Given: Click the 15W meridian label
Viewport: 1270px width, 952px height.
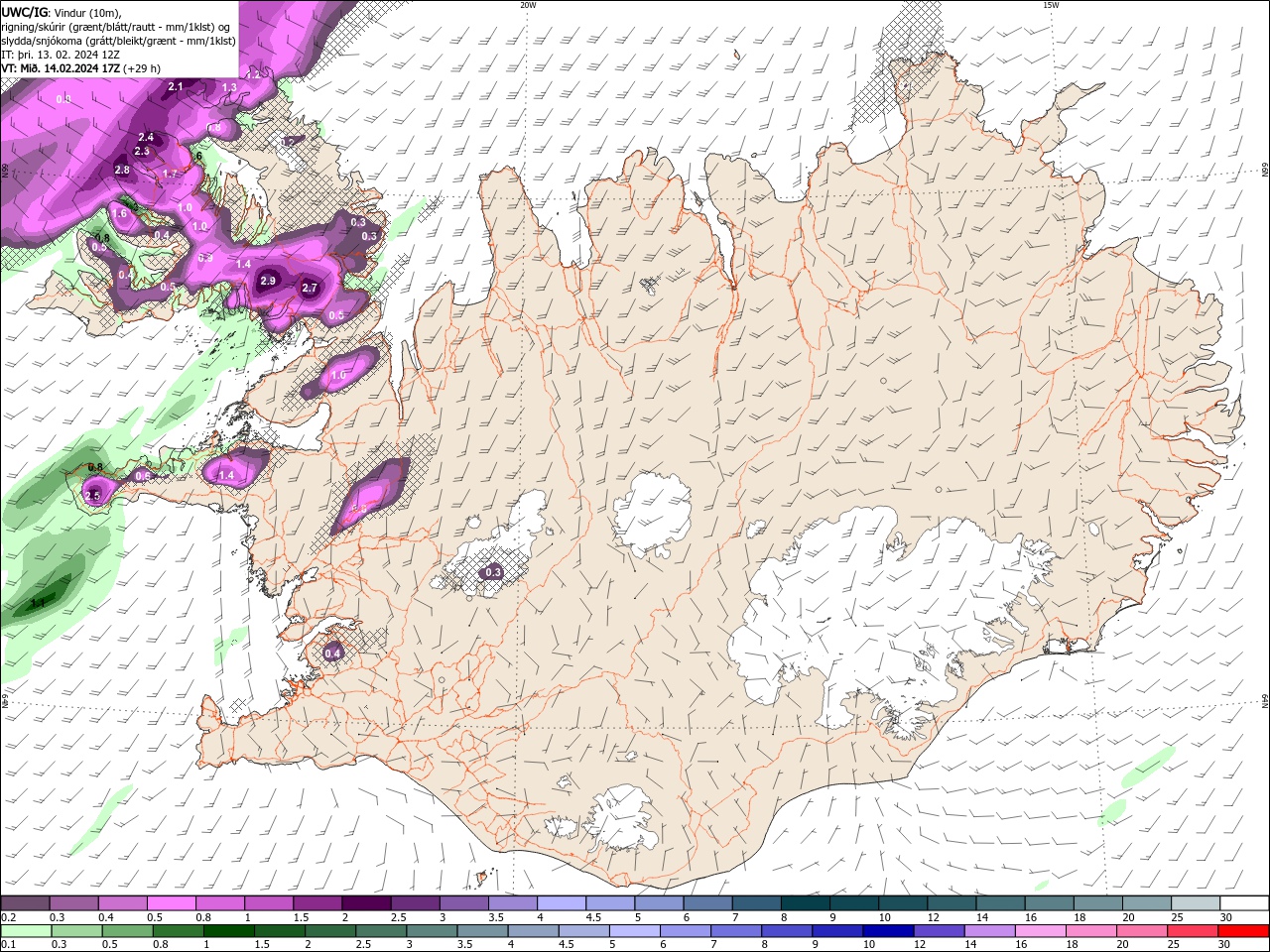Looking at the screenshot, I should (1051, 5).
